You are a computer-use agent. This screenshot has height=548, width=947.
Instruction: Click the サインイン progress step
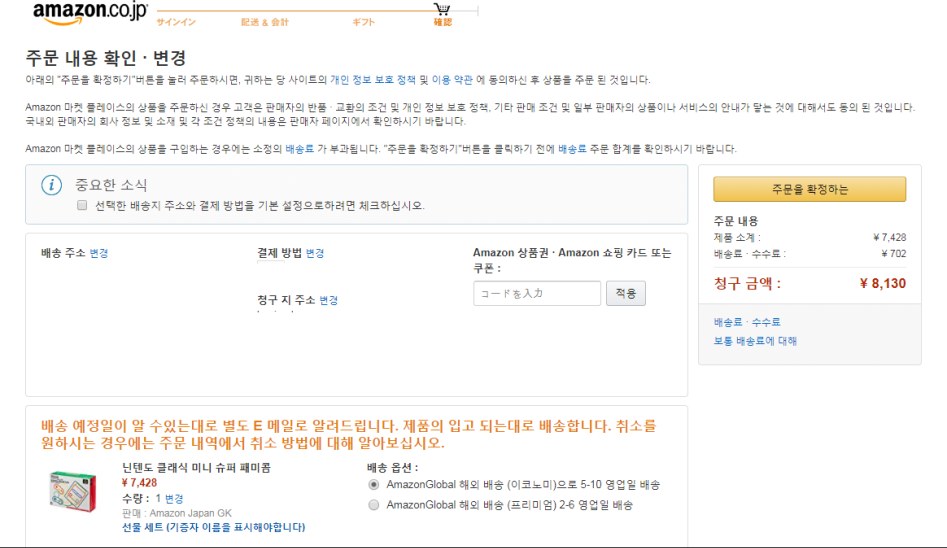pos(176,22)
